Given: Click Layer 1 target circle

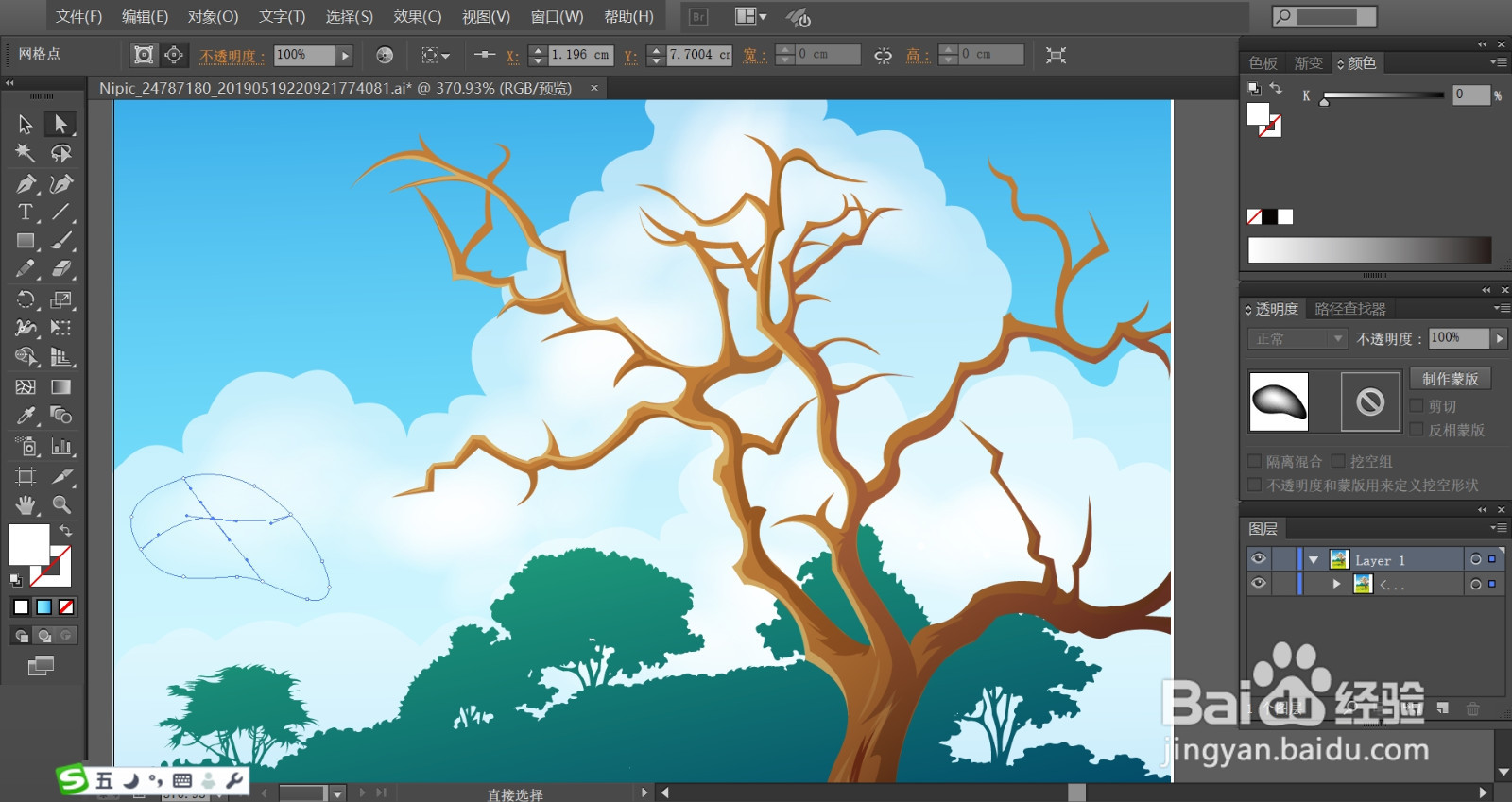Looking at the screenshot, I should (1475, 559).
